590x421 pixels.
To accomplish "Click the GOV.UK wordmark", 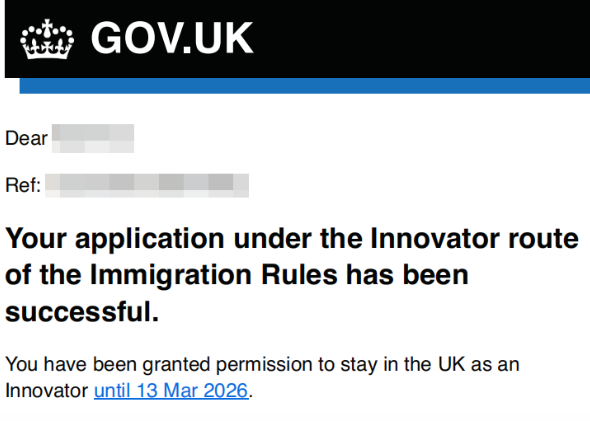I will (x=172, y=38).
